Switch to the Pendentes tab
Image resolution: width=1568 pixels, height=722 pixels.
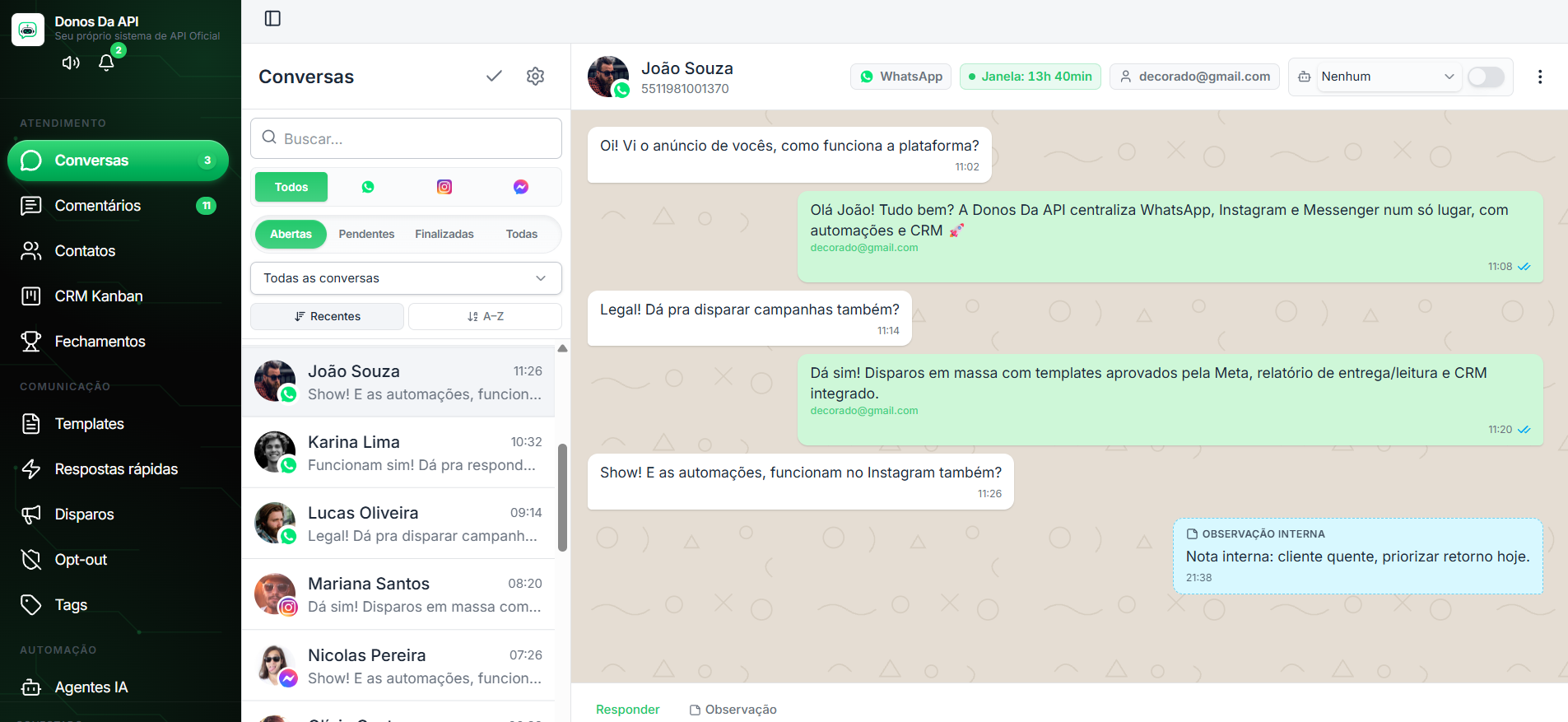pyautogui.click(x=366, y=234)
